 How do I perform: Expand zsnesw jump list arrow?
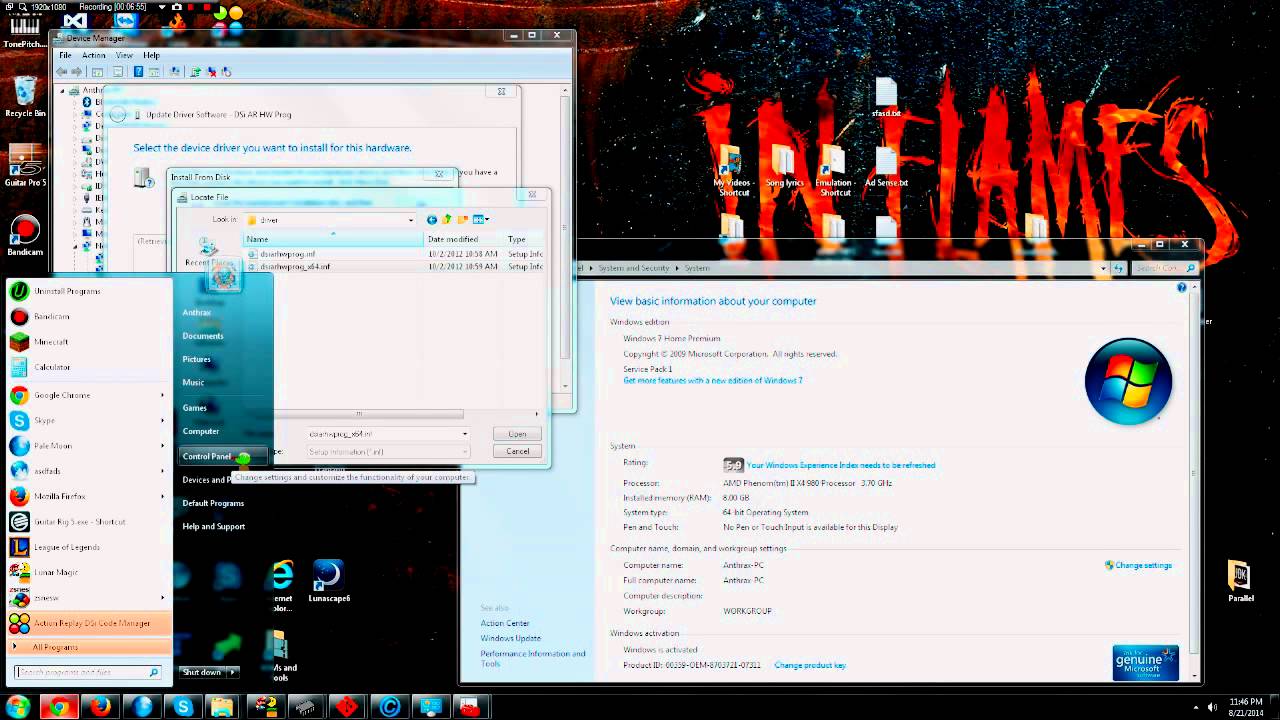click(162, 598)
